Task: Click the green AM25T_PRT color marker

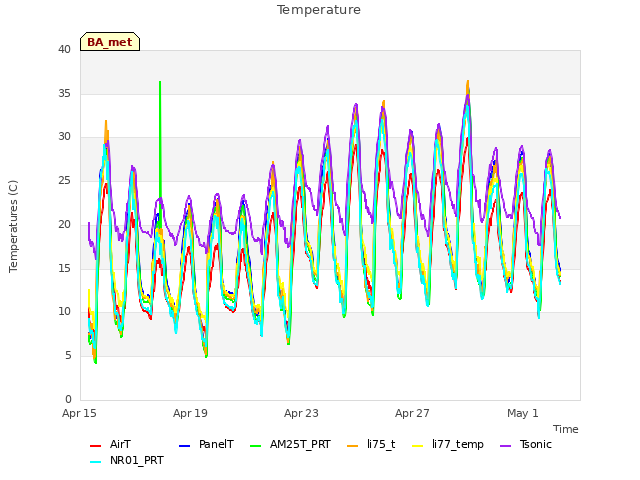Action: pyautogui.click(x=255, y=446)
